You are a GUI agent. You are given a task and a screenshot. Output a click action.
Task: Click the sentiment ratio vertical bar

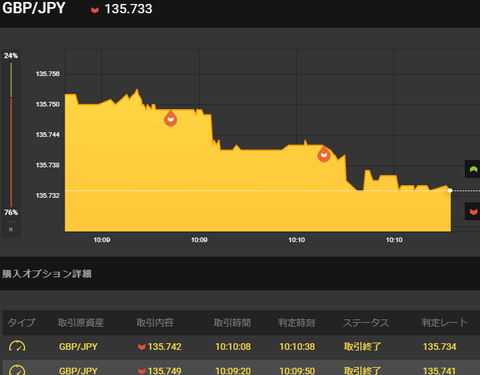[11, 135]
